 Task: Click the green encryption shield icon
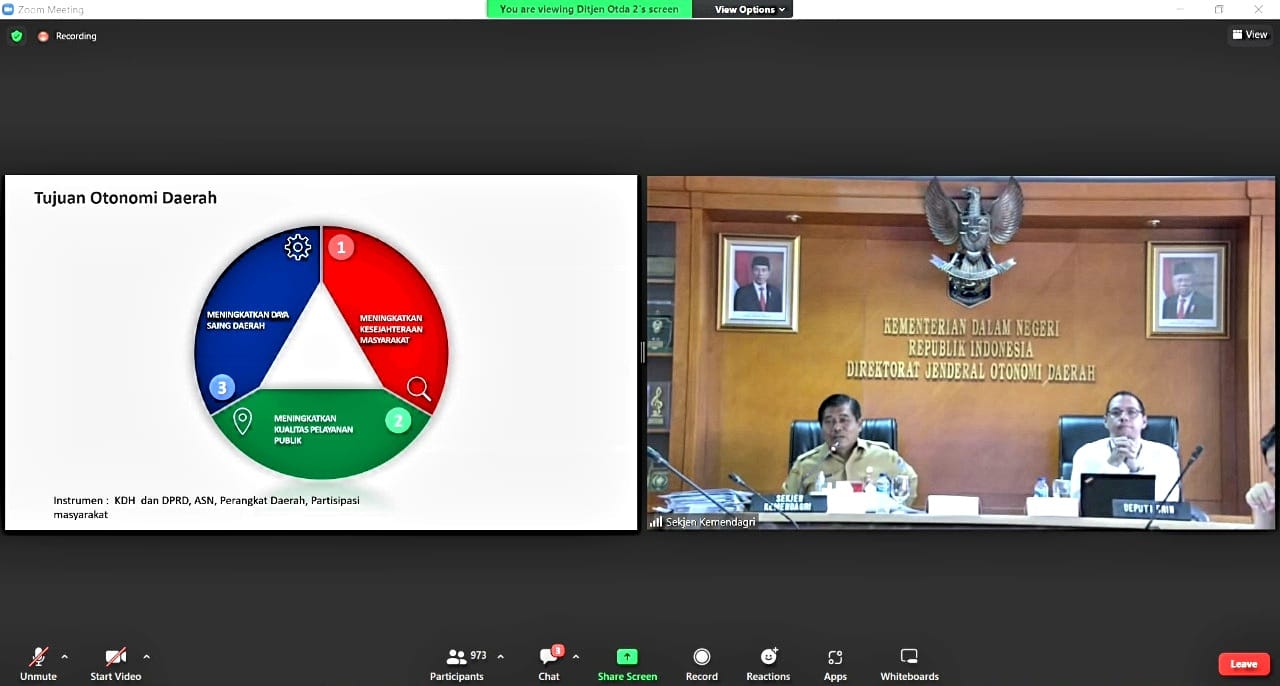click(x=17, y=36)
